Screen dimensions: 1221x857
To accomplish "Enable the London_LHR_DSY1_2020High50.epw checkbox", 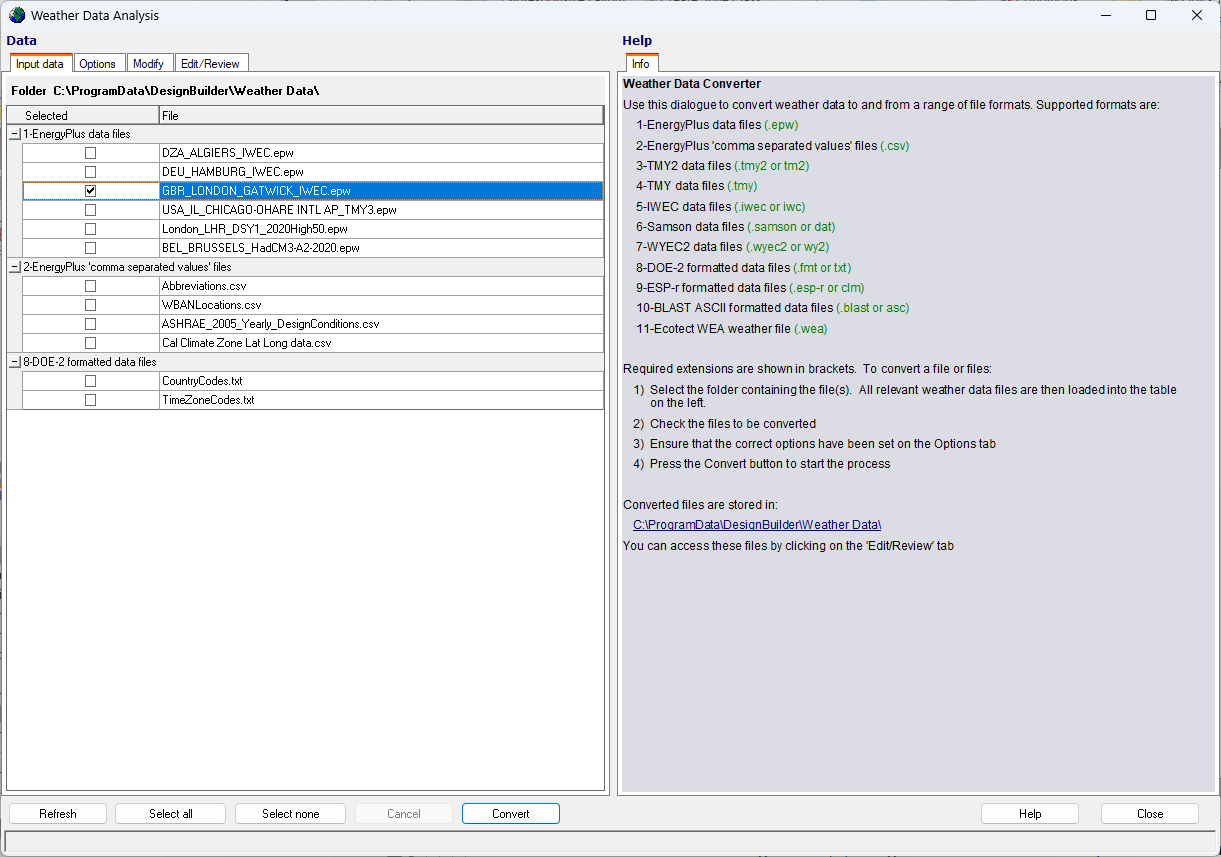I will pyautogui.click(x=91, y=229).
